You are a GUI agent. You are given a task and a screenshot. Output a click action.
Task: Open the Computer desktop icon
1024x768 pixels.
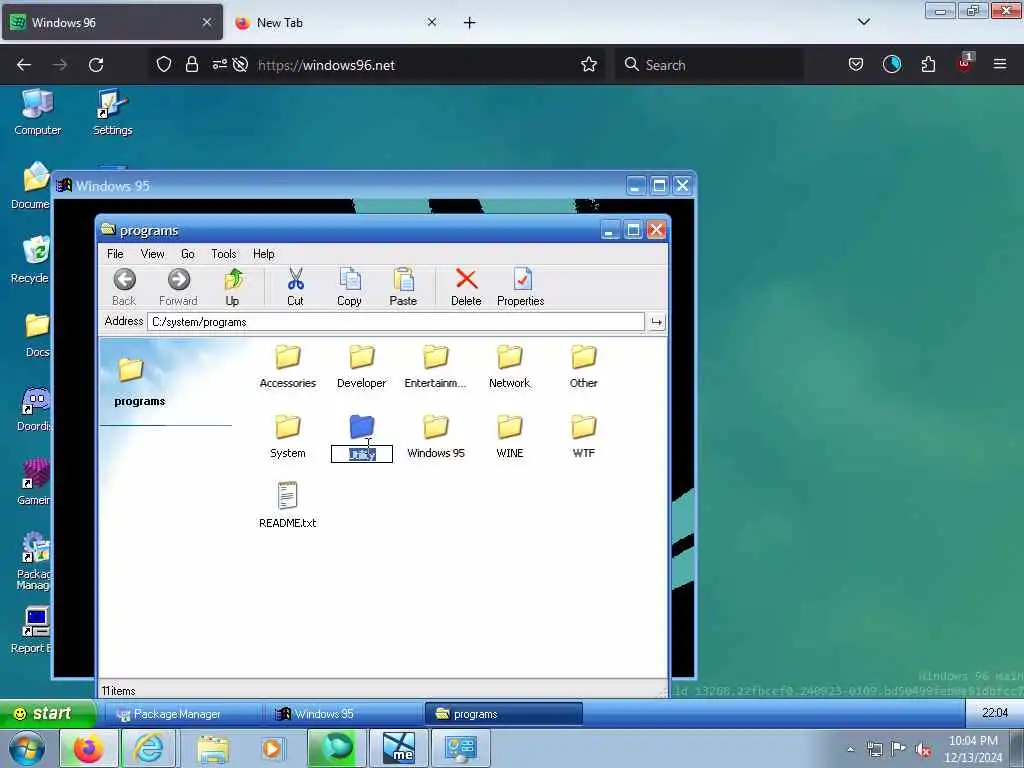pyautogui.click(x=37, y=112)
